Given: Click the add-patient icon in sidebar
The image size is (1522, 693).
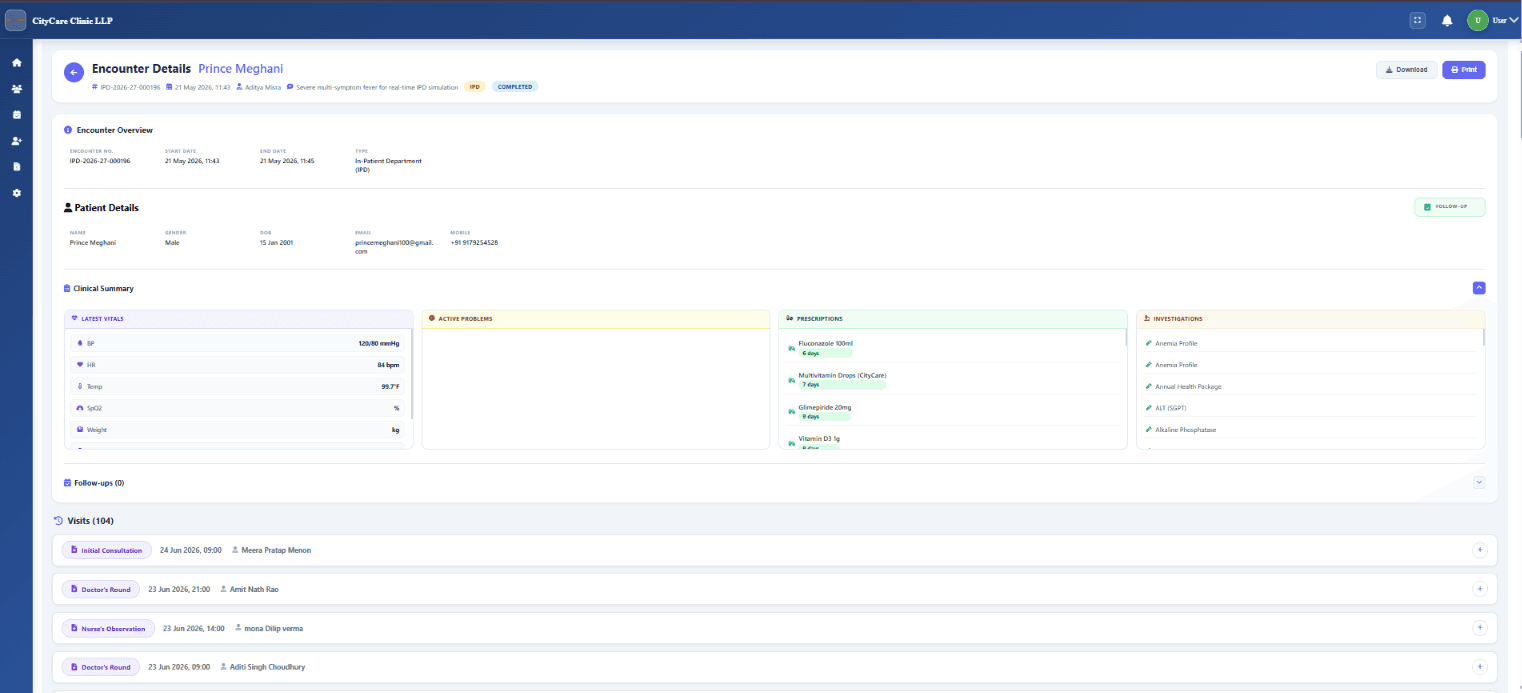Looking at the screenshot, I should (x=16, y=141).
